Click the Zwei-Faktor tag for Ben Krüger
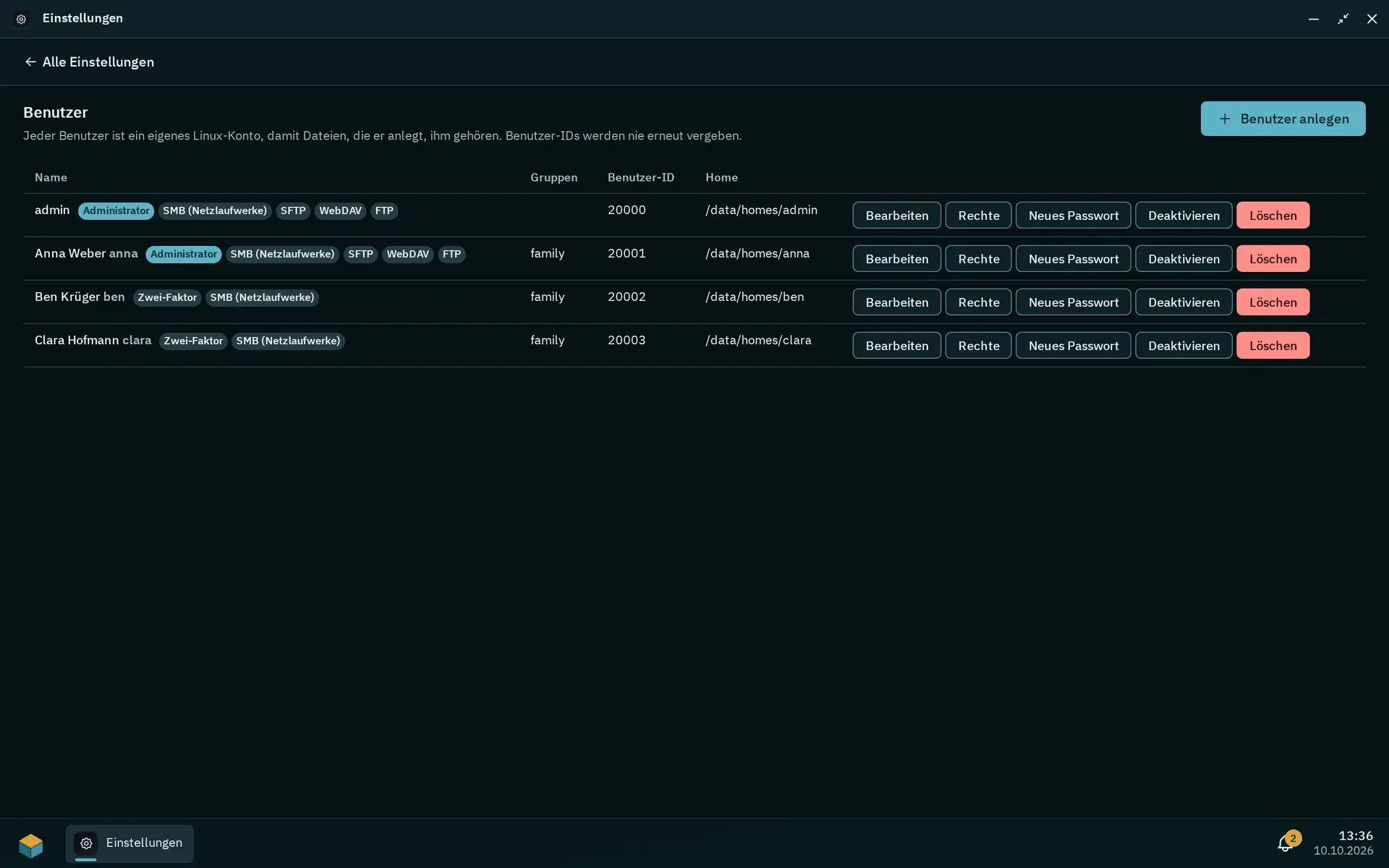This screenshot has width=1389, height=868. 167,297
